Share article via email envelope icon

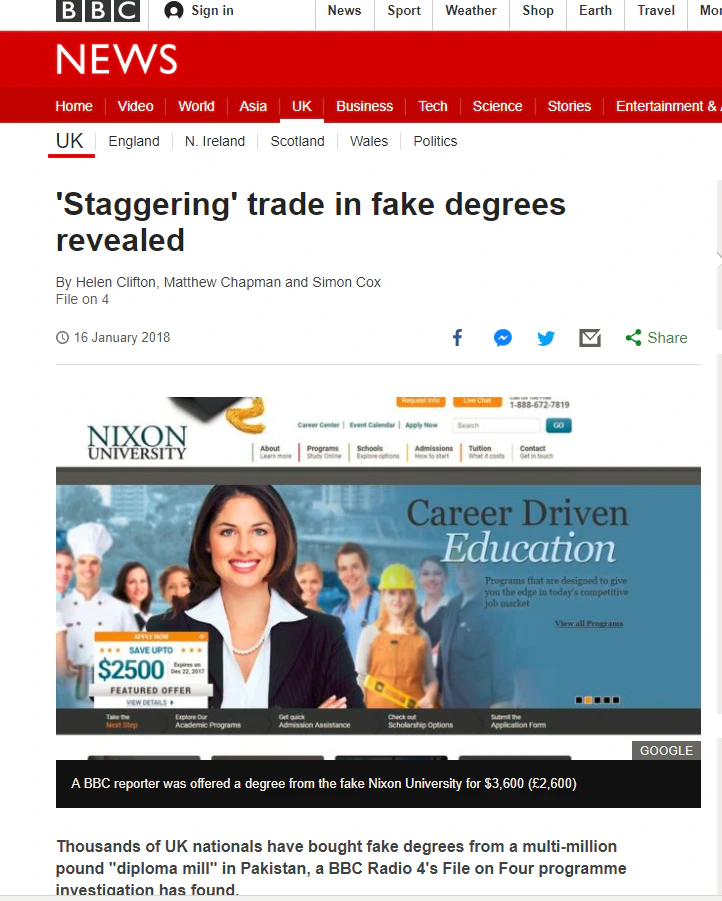(x=590, y=338)
